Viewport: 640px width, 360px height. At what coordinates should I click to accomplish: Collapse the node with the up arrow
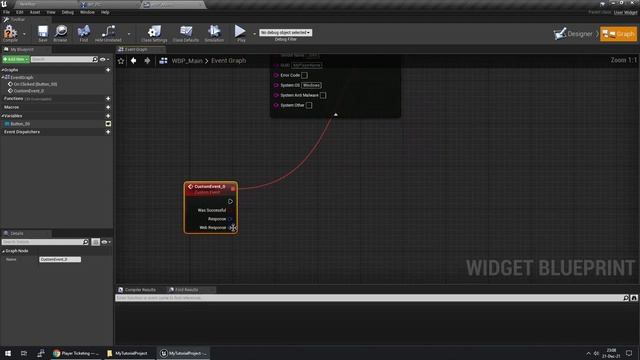tap(336, 115)
